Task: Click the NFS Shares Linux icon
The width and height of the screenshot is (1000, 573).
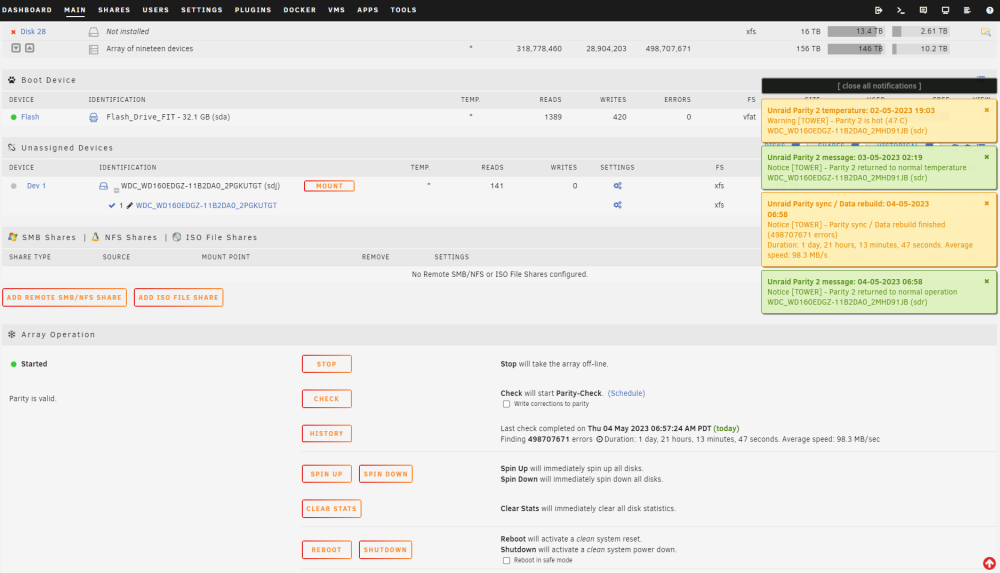Action: click(96, 237)
